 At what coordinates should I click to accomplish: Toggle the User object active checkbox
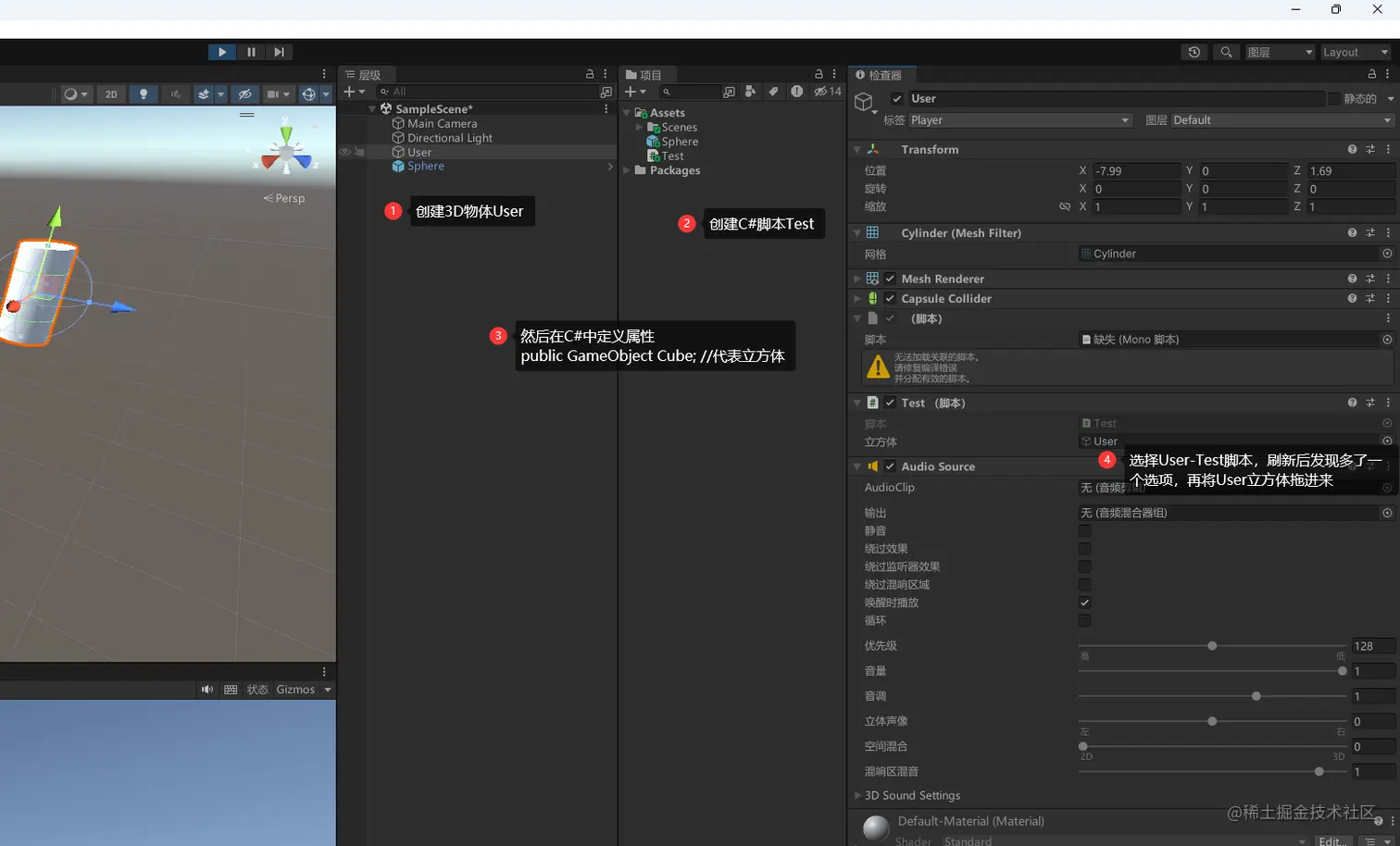[x=896, y=99]
